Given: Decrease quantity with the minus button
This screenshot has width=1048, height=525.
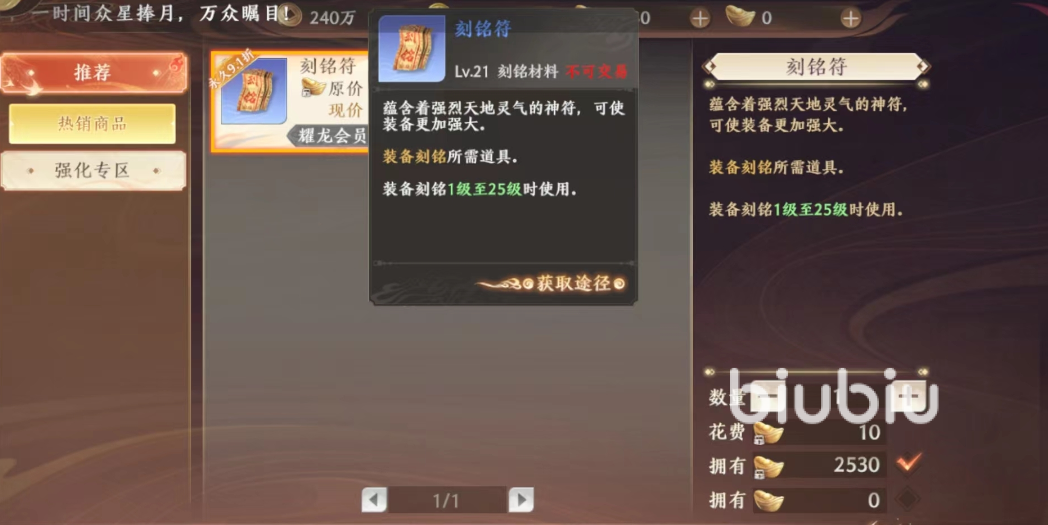Looking at the screenshot, I should click(764, 398).
